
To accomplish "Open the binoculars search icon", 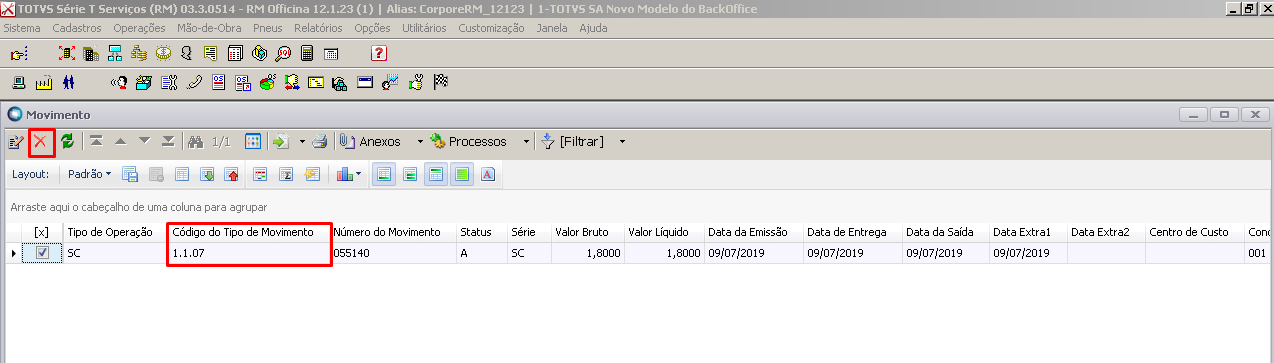I will click(x=195, y=141).
